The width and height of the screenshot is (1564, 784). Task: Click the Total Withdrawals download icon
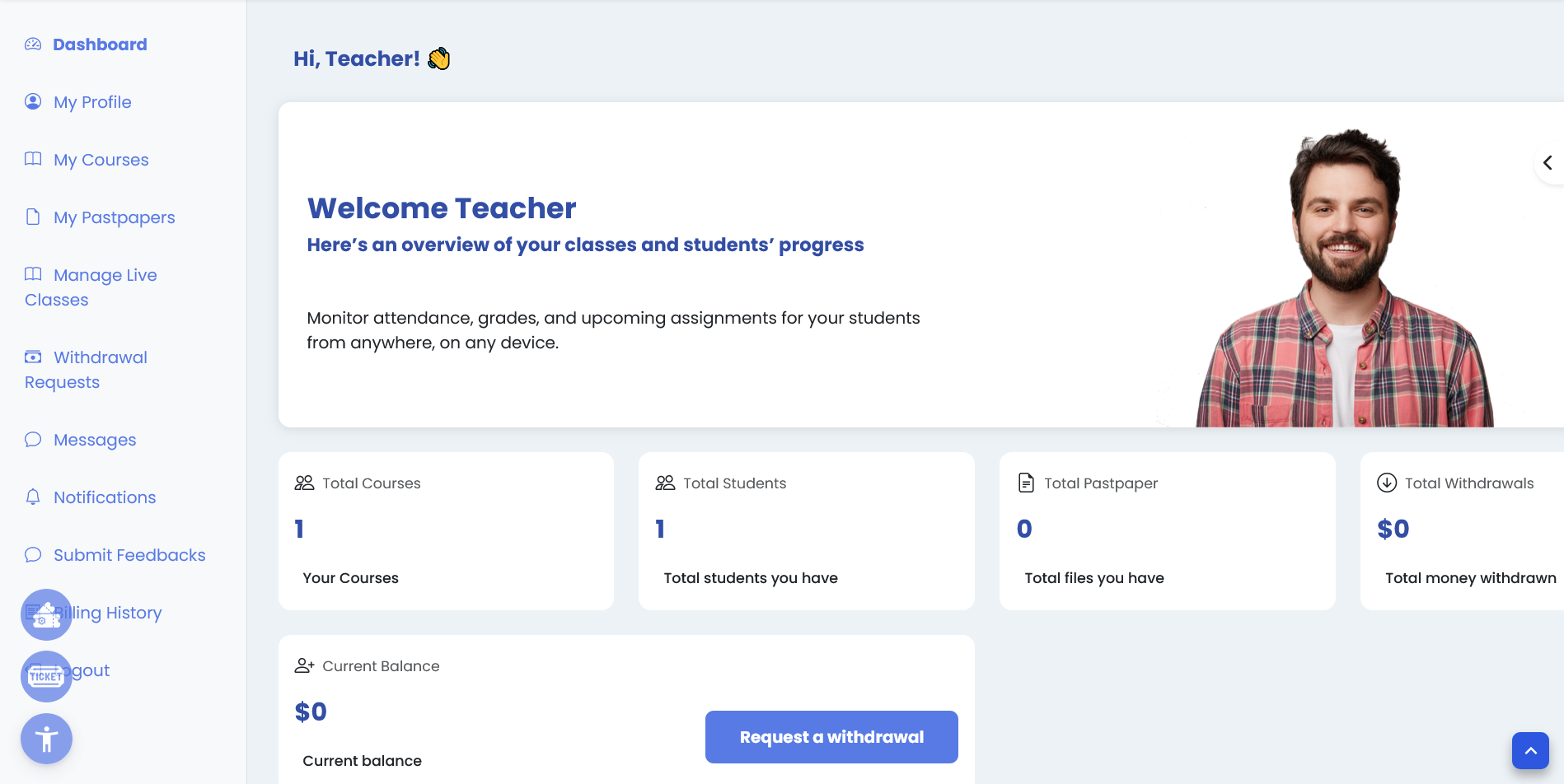click(1386, 483)
